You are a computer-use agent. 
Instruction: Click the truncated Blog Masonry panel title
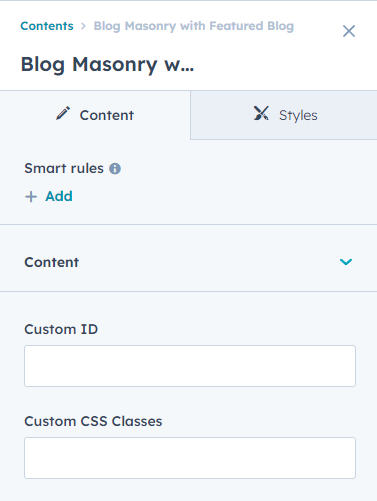coord(107,65)
